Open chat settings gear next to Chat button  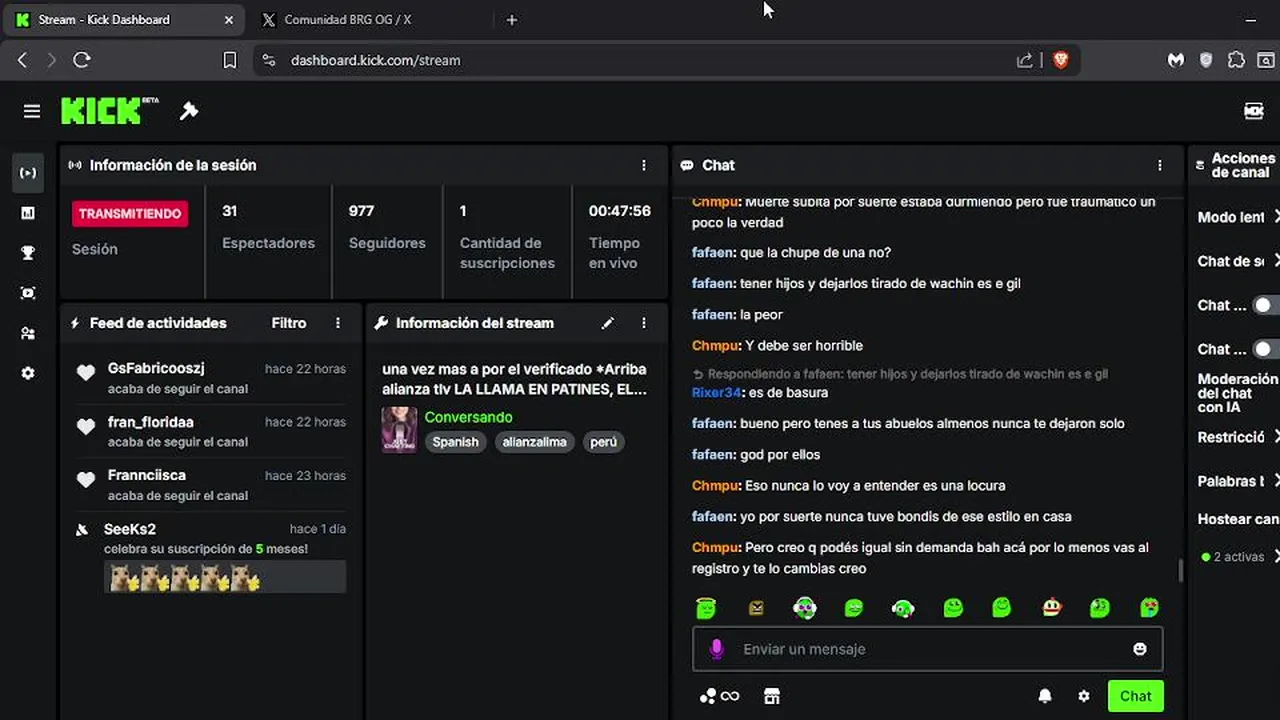coord(1084,696)
